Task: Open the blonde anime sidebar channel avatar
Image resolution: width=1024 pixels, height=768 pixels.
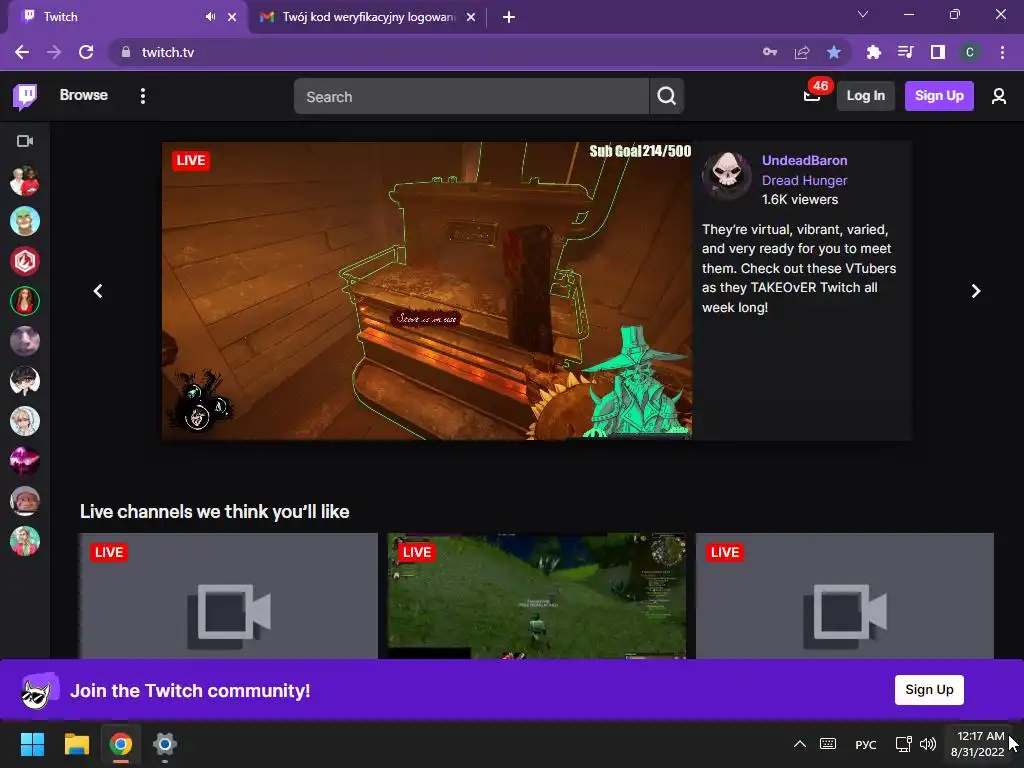Action: (x=25, y=421)
